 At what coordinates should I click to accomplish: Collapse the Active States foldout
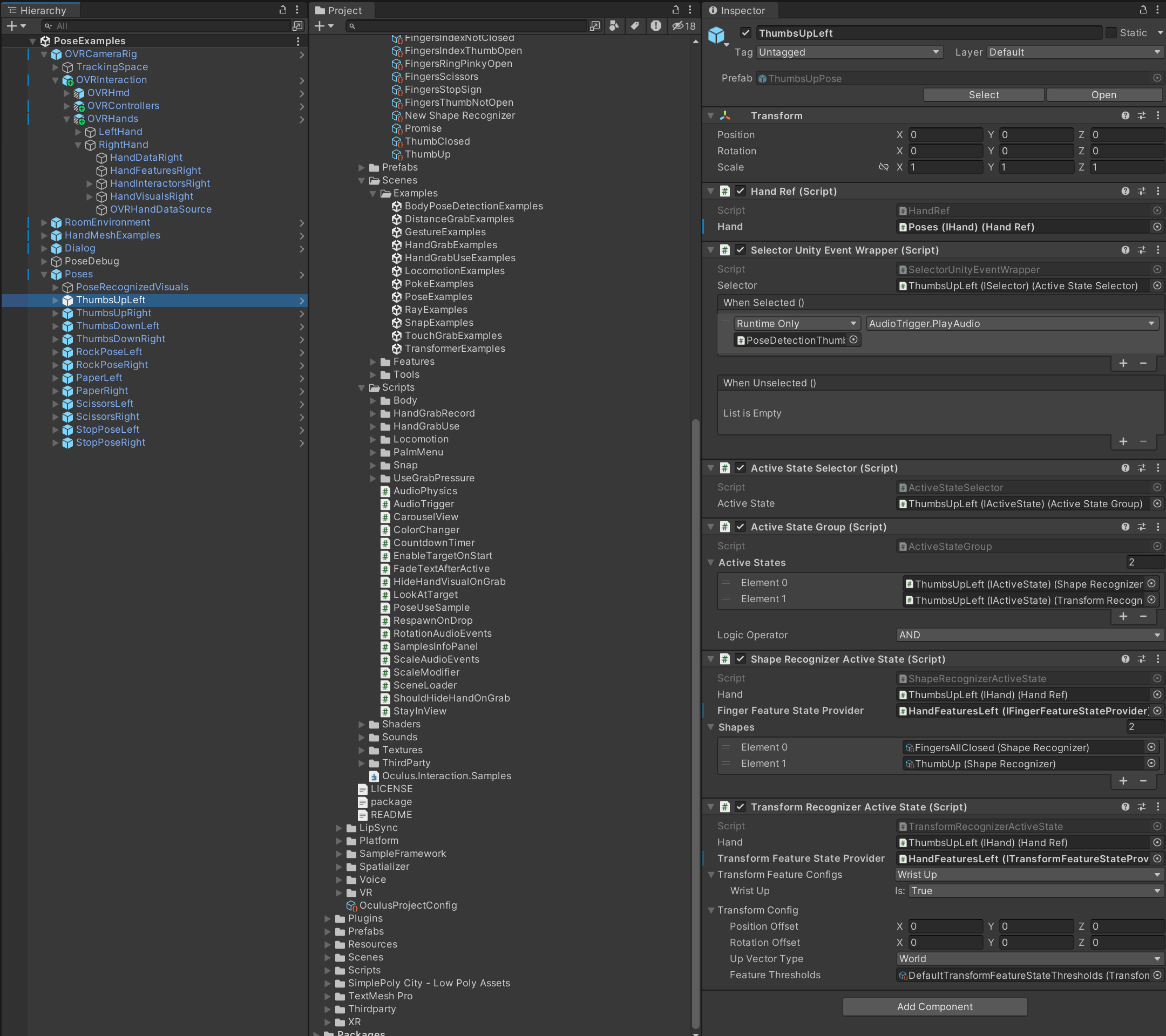click(x=711, y=563)
